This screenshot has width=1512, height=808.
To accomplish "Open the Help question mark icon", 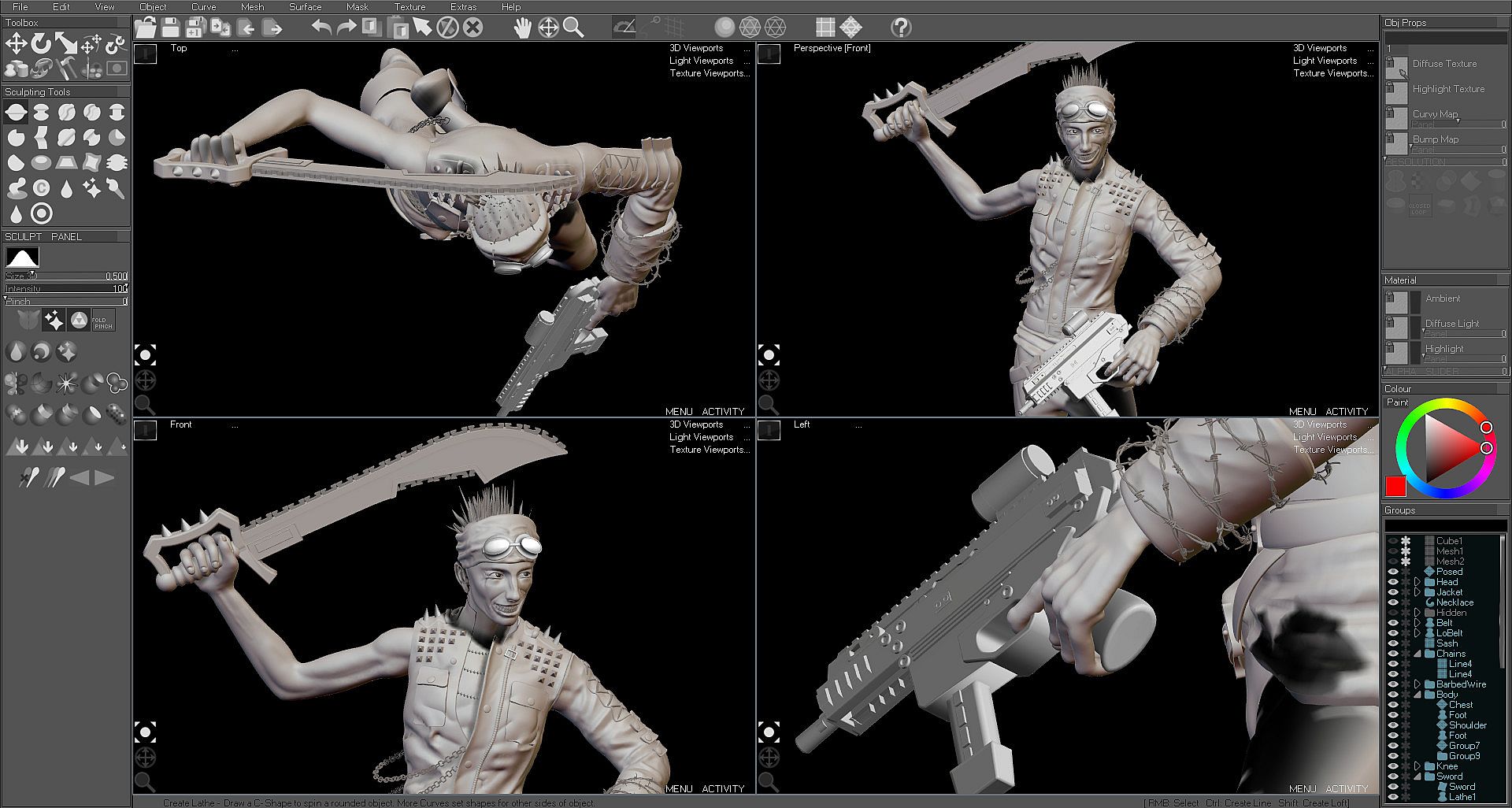I will point(901,28).
